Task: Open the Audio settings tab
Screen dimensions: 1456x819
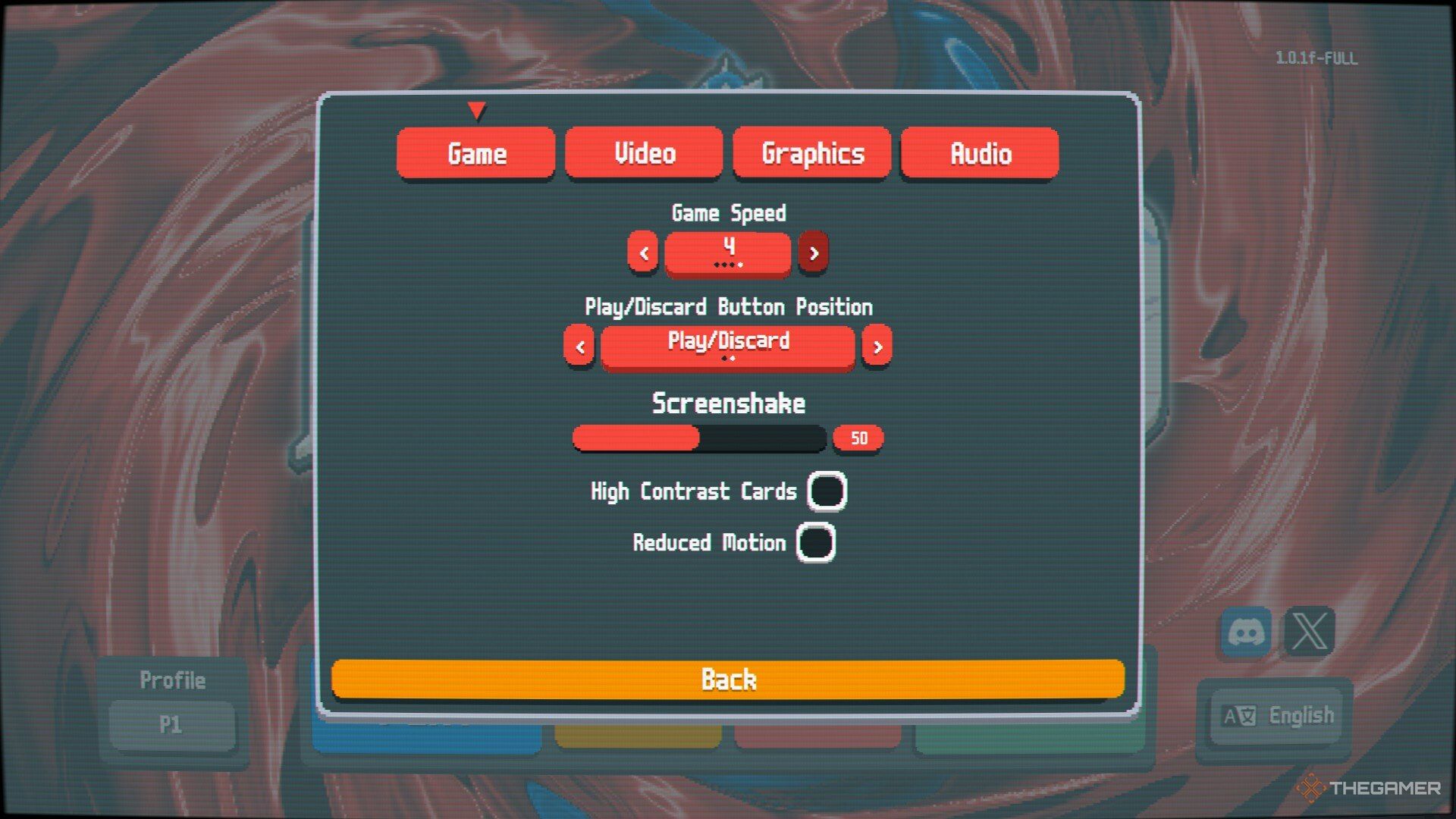Action: click(x=980, y=154)
